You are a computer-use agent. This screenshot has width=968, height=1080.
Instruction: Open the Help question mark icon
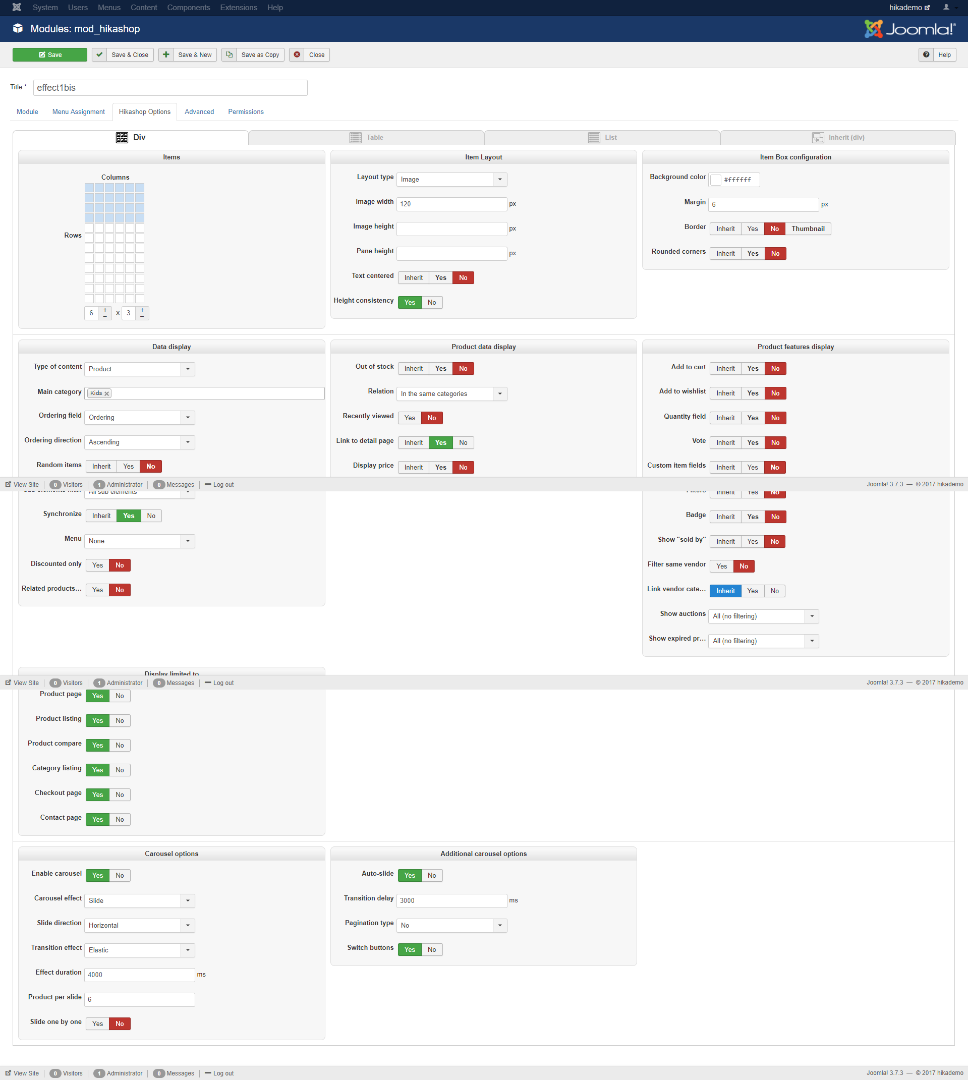pyautogui.click(x=926, y=54)
